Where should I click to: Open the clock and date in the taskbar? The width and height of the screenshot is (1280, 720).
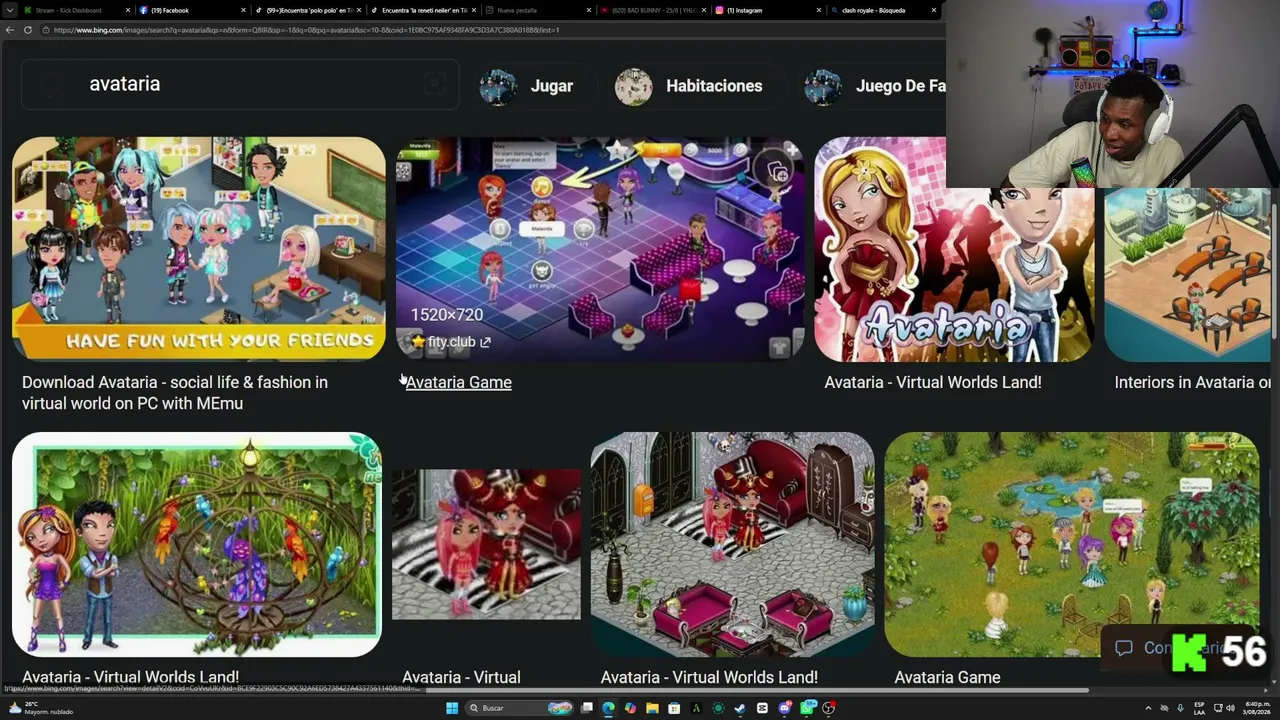click(1258, 708)
